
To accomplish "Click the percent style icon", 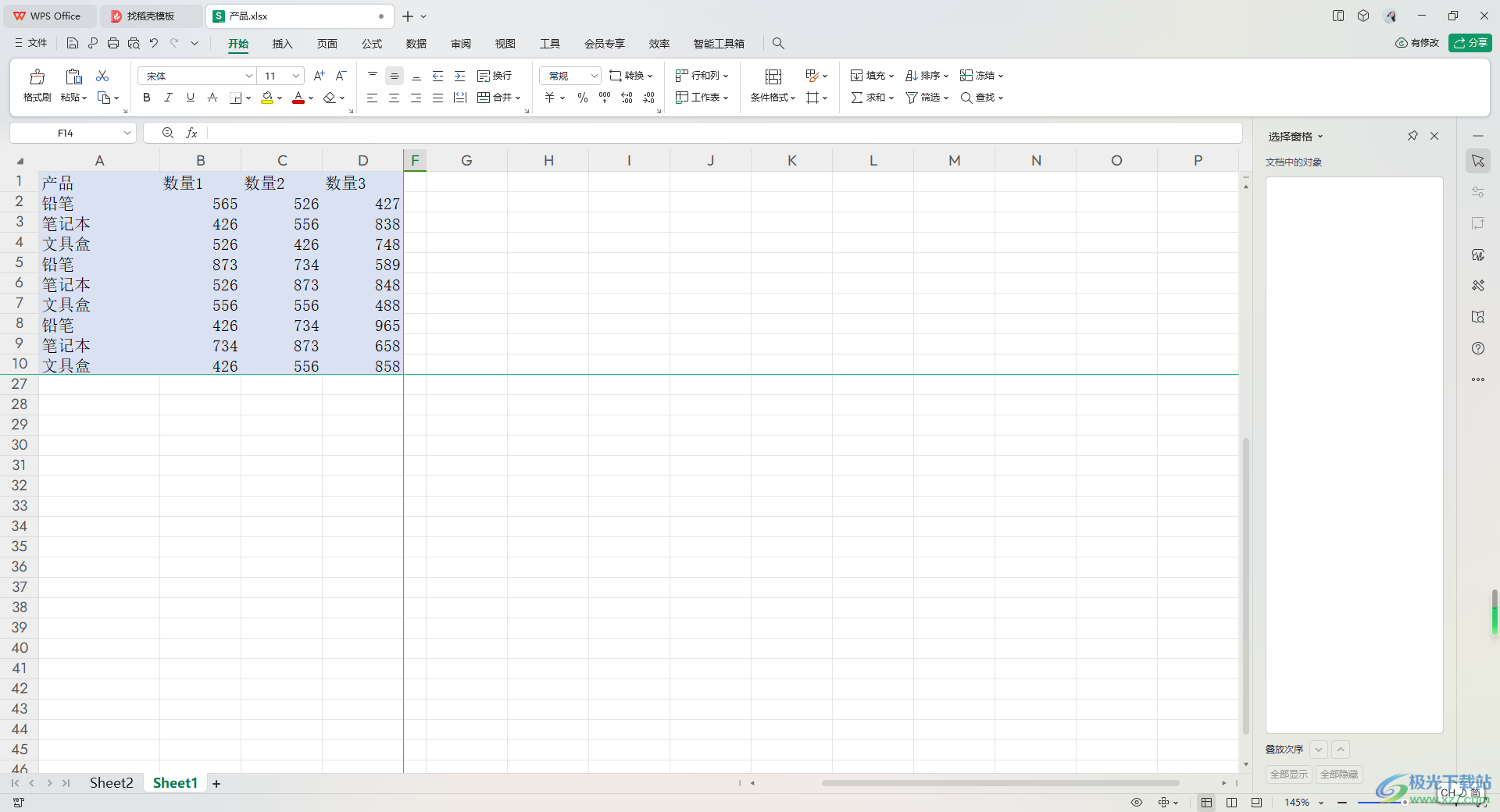I will (583, 98).
